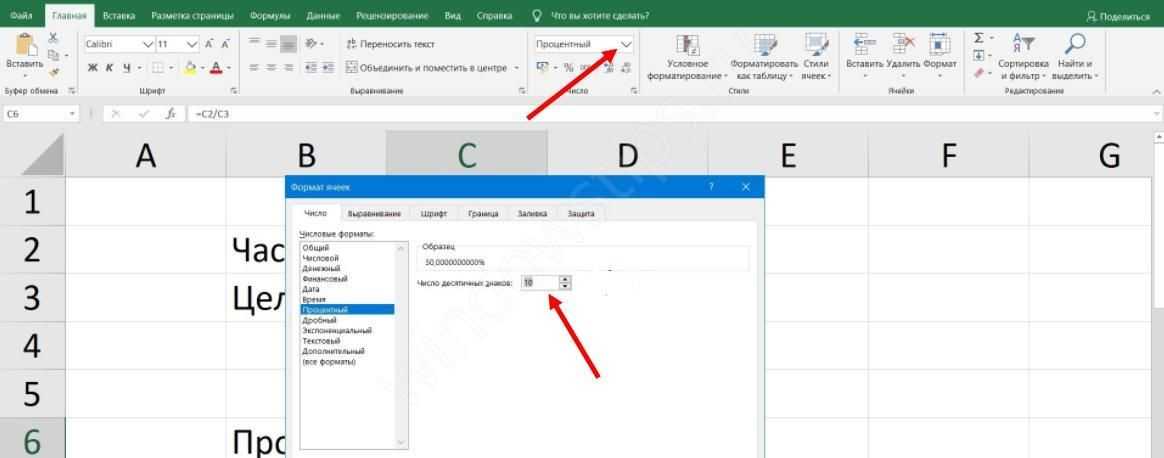The image size is (1164, 458).
Task: Toggle italic formatting (К)
Action: (x=110, y=68)
